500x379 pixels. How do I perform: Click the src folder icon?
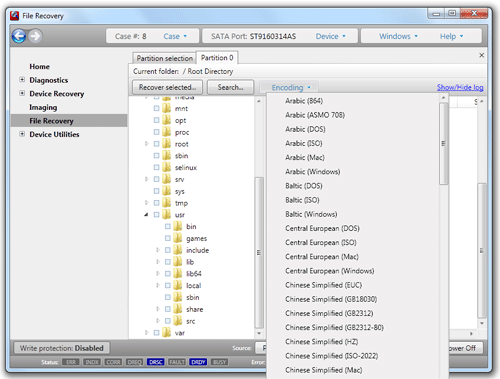(178, 321)
